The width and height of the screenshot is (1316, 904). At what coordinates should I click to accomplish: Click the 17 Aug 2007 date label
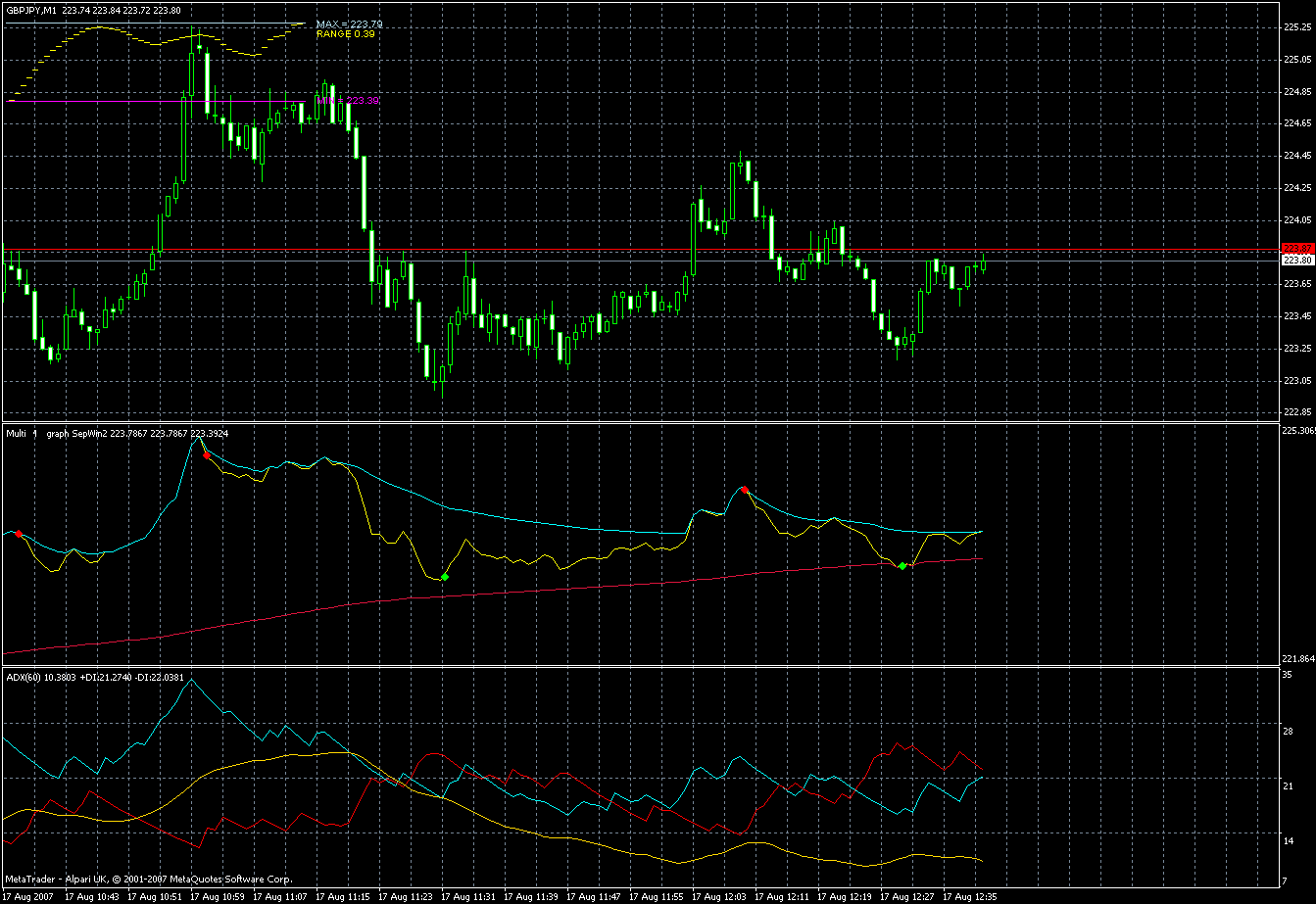click(x=29, y=896)
